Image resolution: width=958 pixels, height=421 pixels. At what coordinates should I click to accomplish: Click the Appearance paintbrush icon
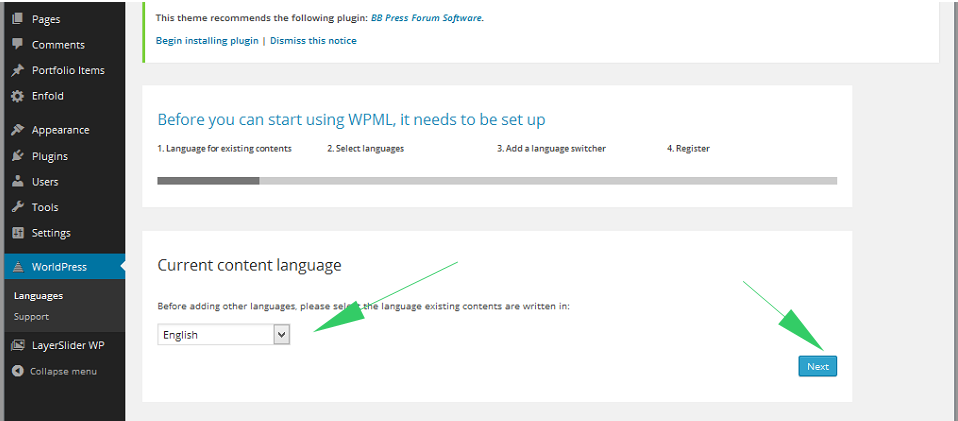(17, 130)
